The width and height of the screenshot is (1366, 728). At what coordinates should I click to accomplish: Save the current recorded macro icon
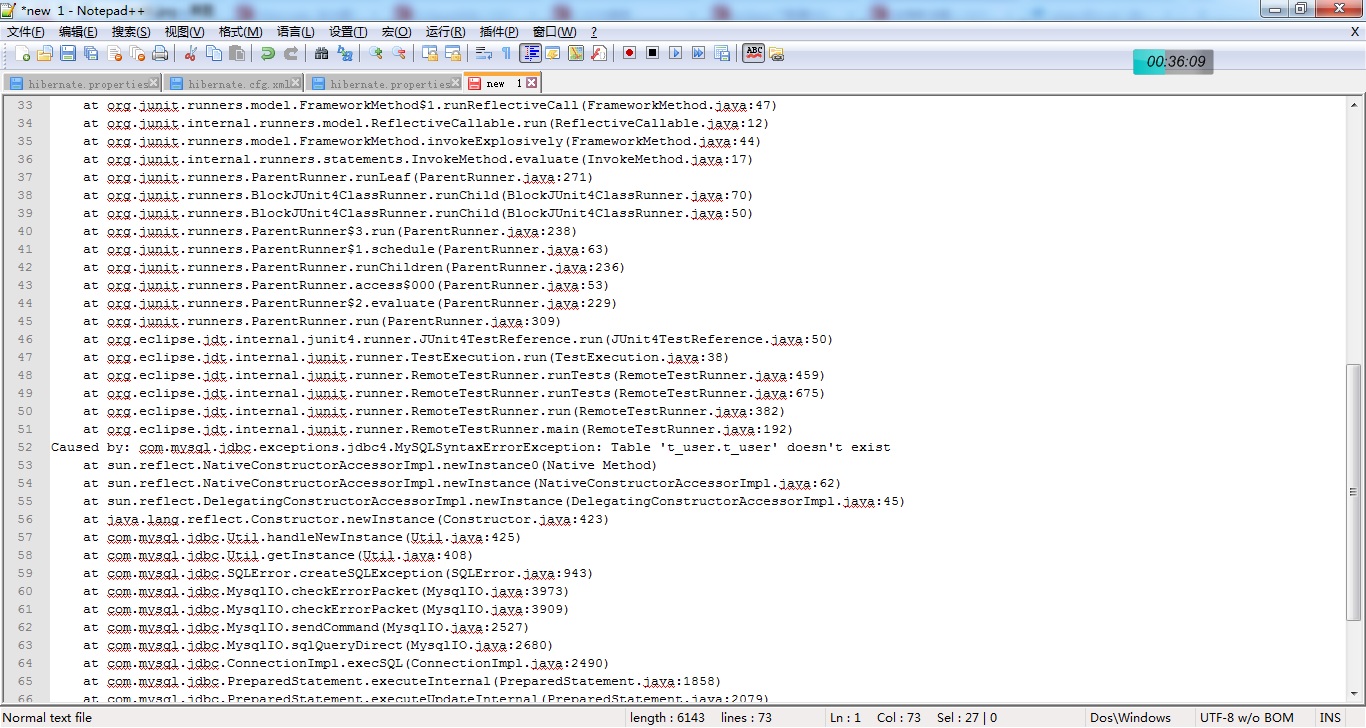[x=721, y=53]
